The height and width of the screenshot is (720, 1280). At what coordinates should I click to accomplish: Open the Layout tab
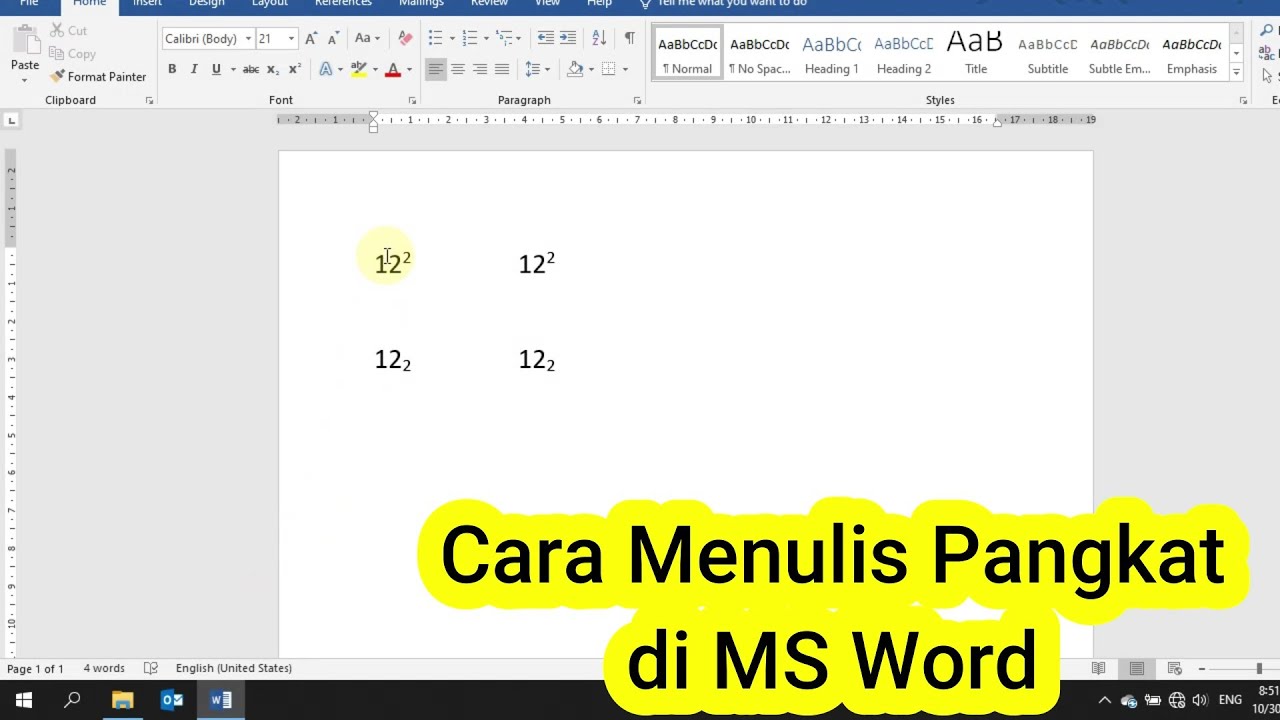(270, 4)
